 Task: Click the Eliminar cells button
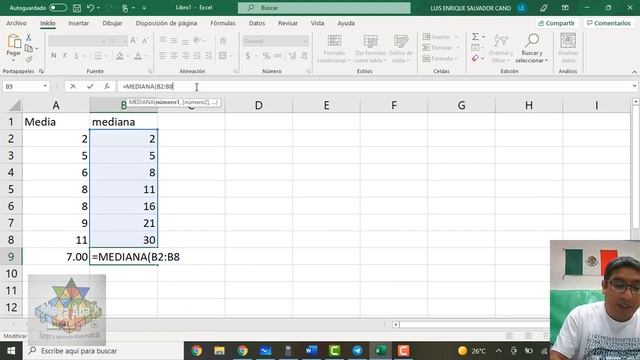coord(441,48)
